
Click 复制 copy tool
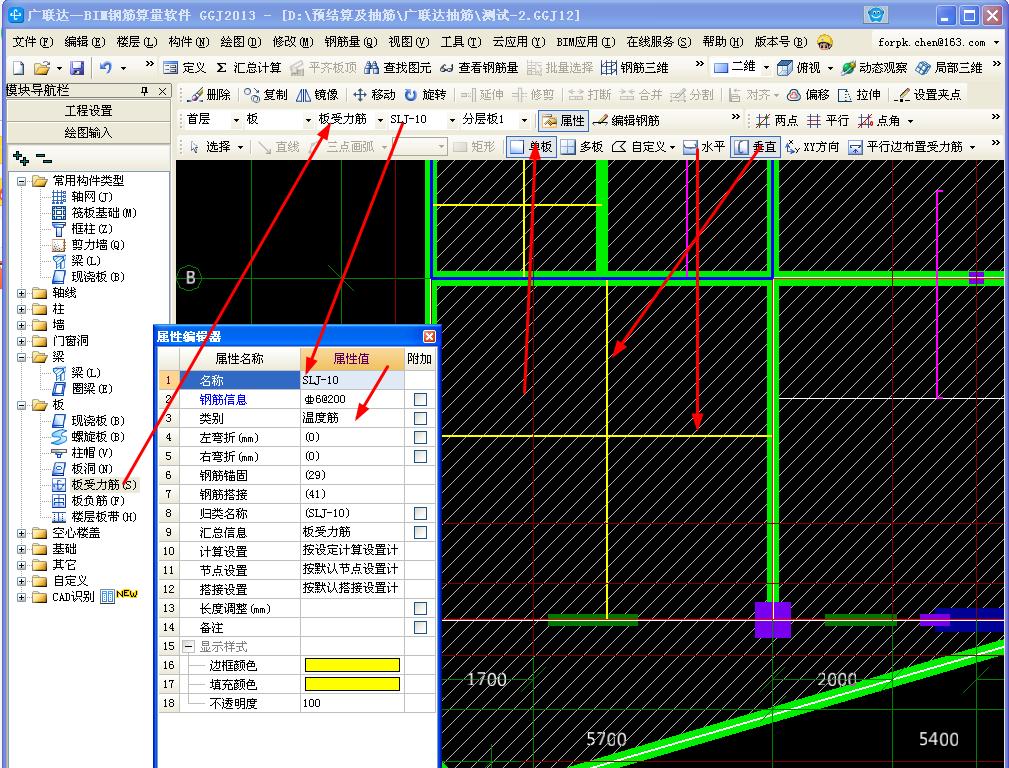(266, 95)
